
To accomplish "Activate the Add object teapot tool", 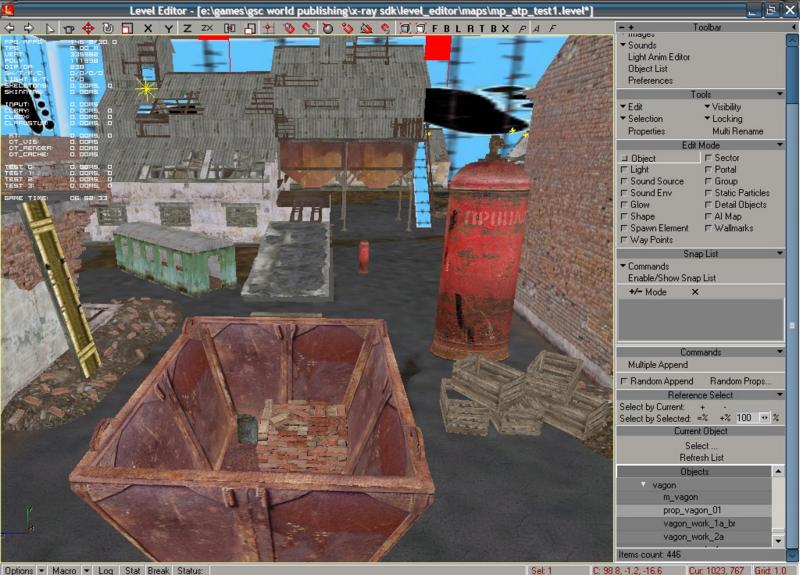I will pyautogui.click(x=68, y=29).
